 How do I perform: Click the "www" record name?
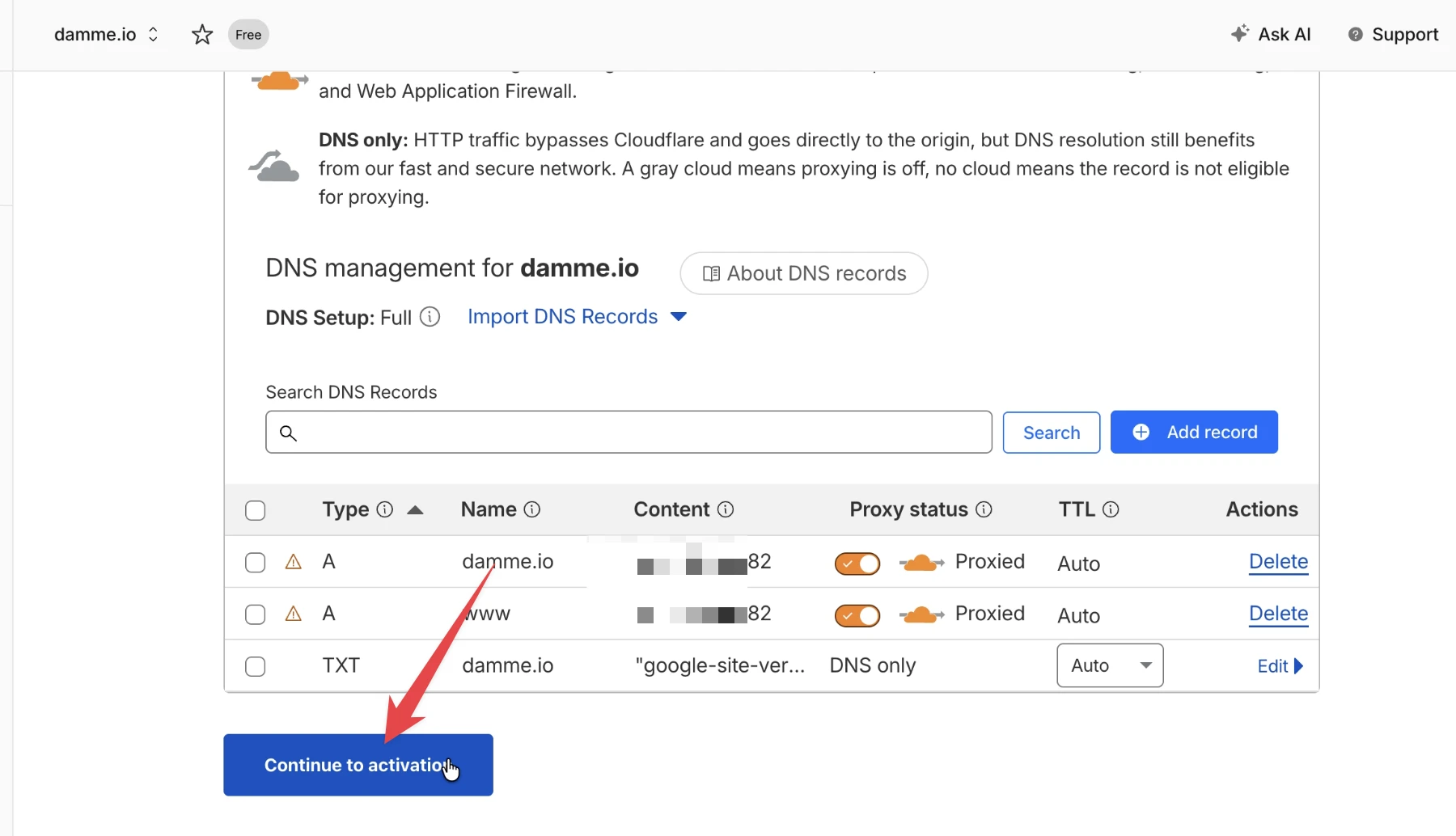point(486,614)
